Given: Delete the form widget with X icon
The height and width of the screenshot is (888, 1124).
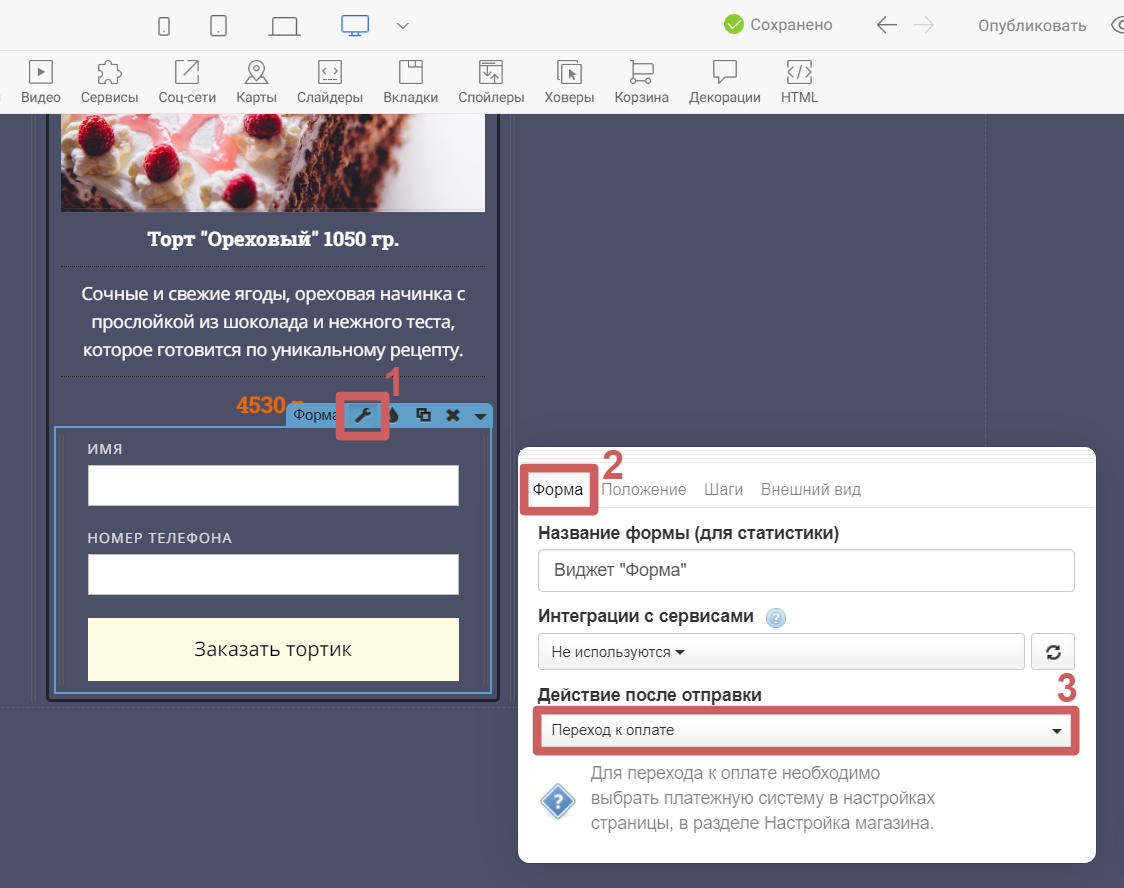Looking at the screenshot, I should [x=452, y=415].
